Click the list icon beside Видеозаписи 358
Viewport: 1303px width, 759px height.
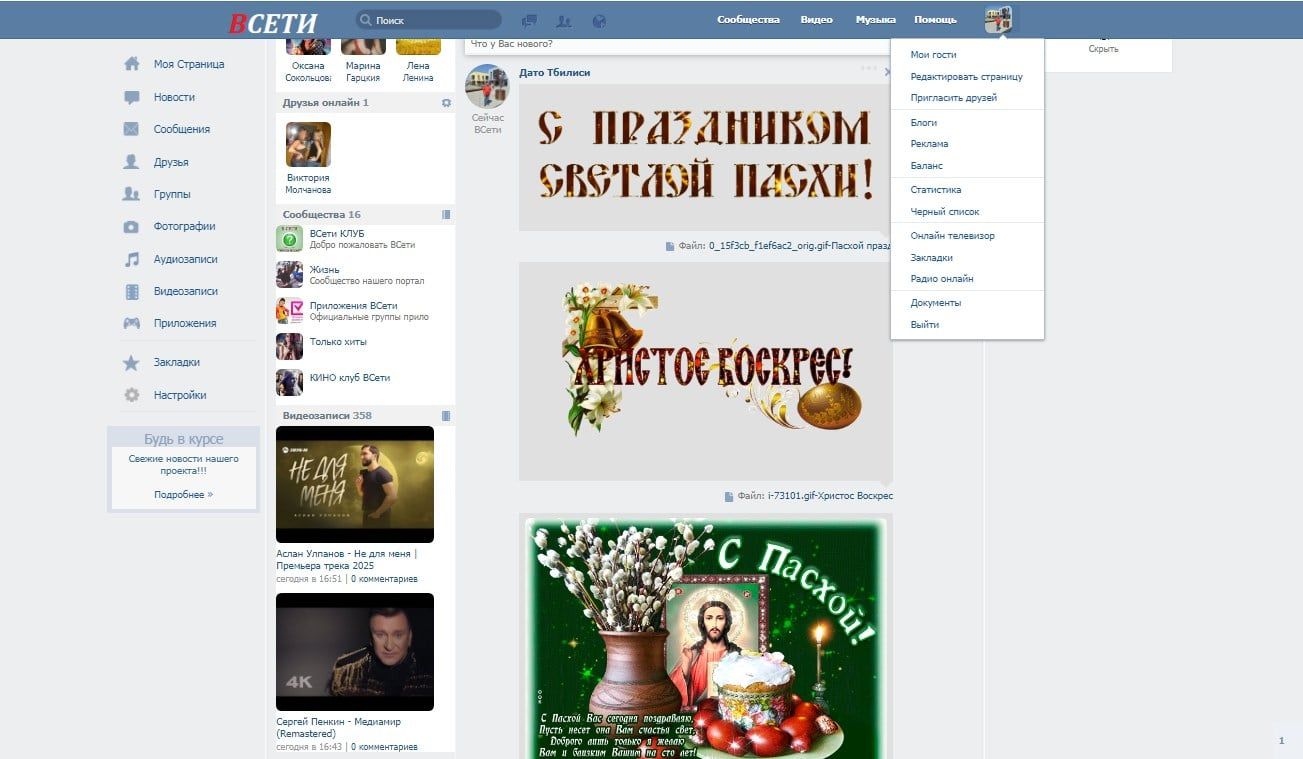coord(446,416)
